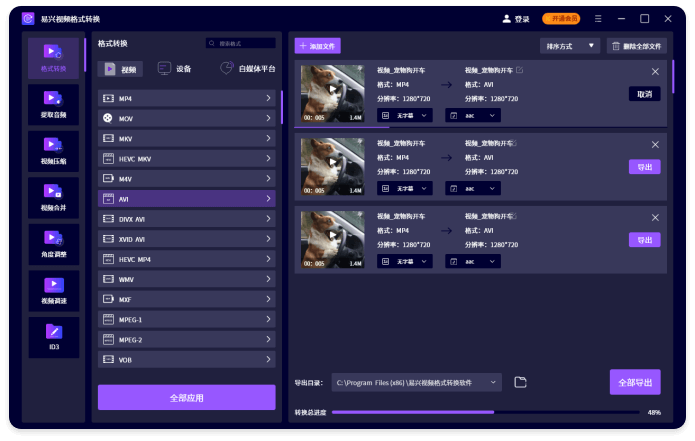Screen dimensions: 695x441
Task: Remove the file showing the 取消 button
Action: 655,71
